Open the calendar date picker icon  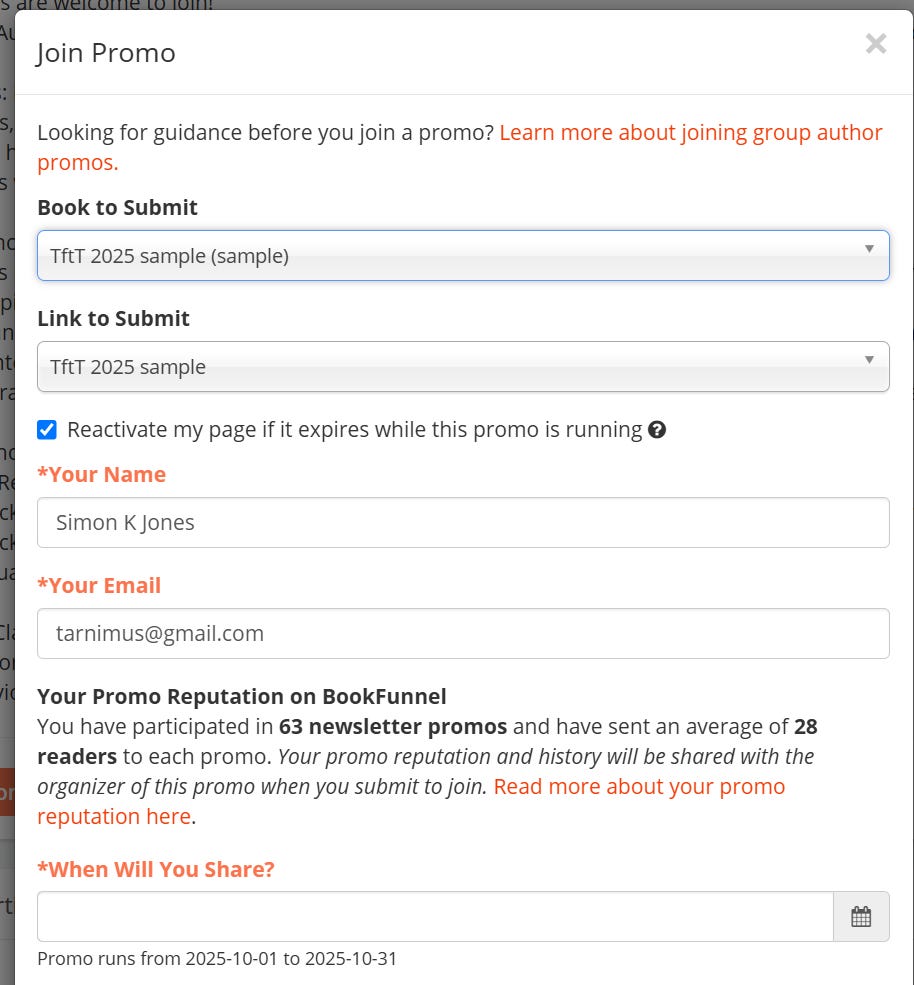click(861, 917)
